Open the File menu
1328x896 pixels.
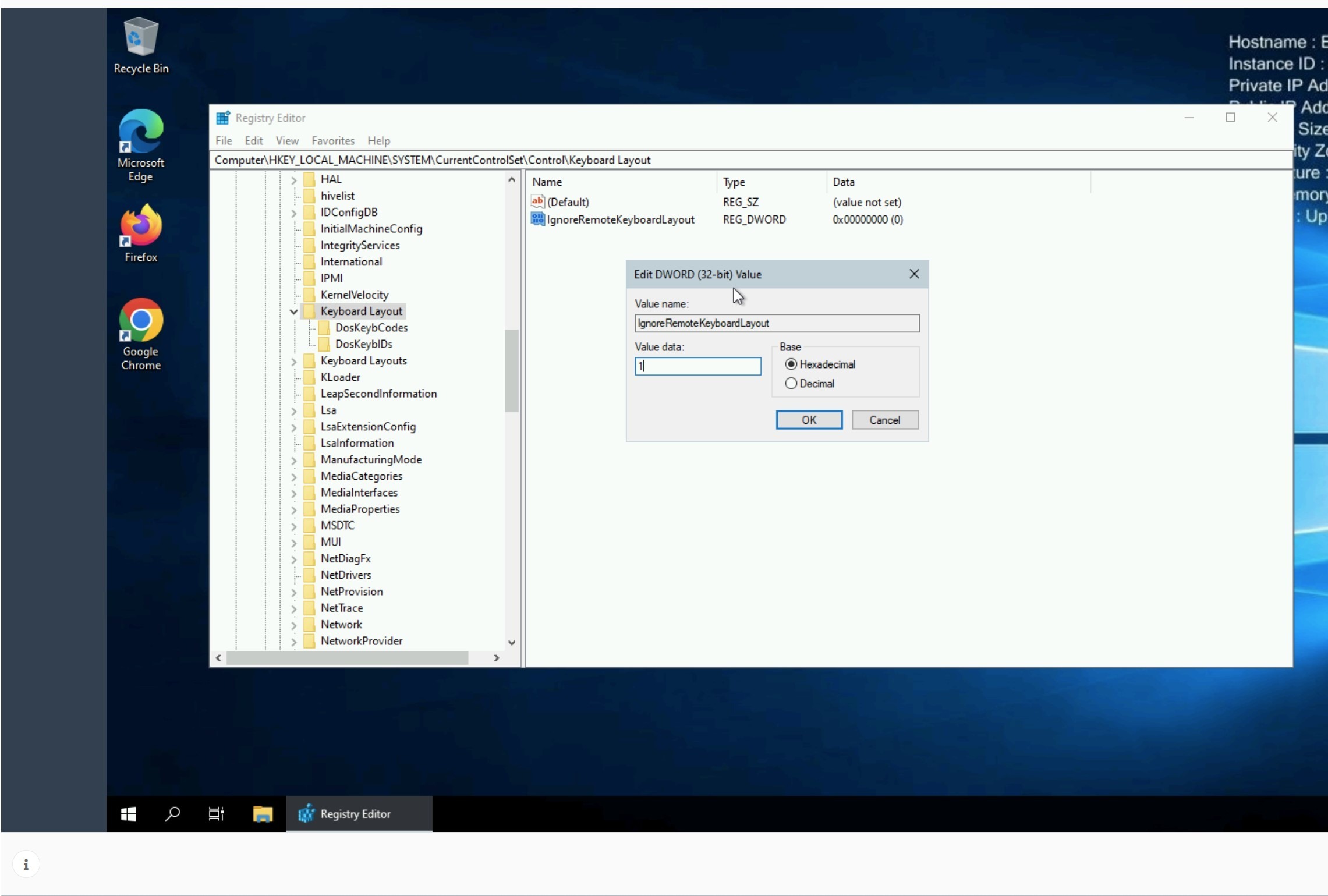point(224,140)
